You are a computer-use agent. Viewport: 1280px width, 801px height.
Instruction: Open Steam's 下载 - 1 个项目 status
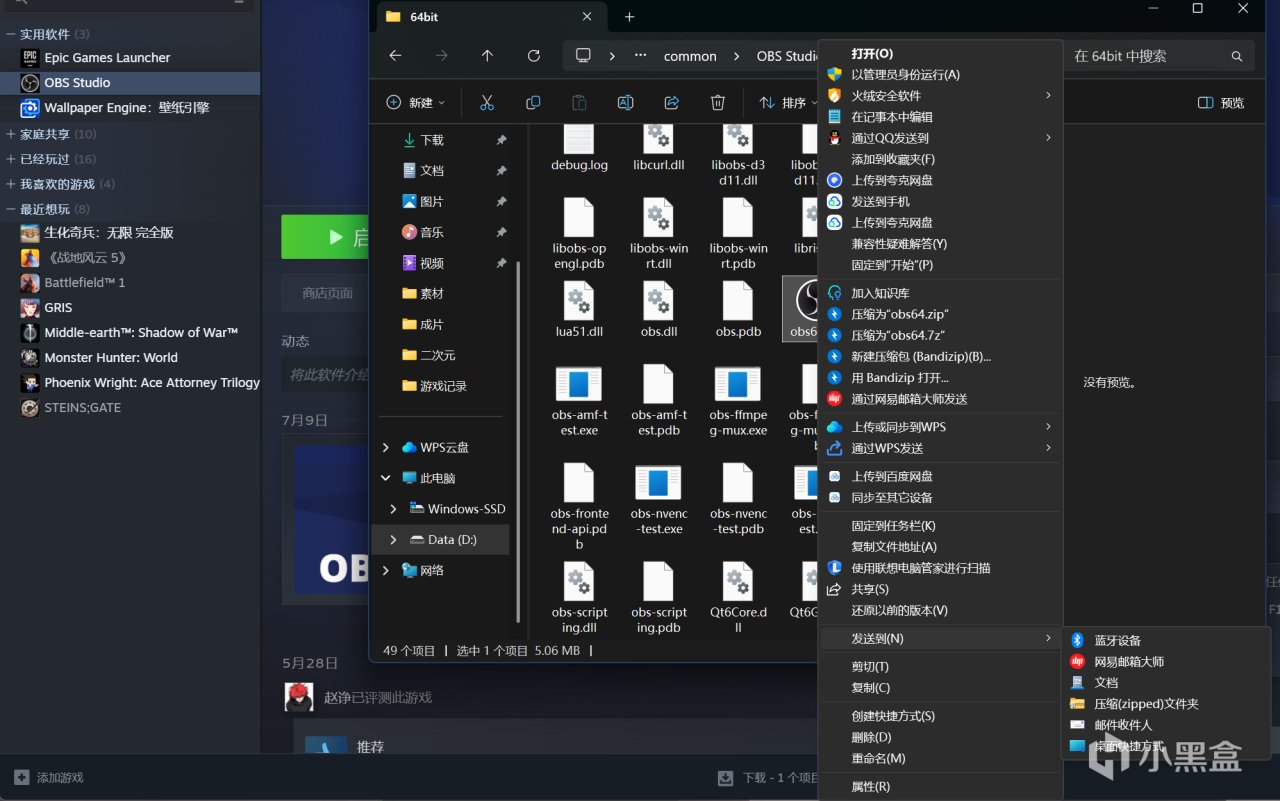[x=768, y=778]
